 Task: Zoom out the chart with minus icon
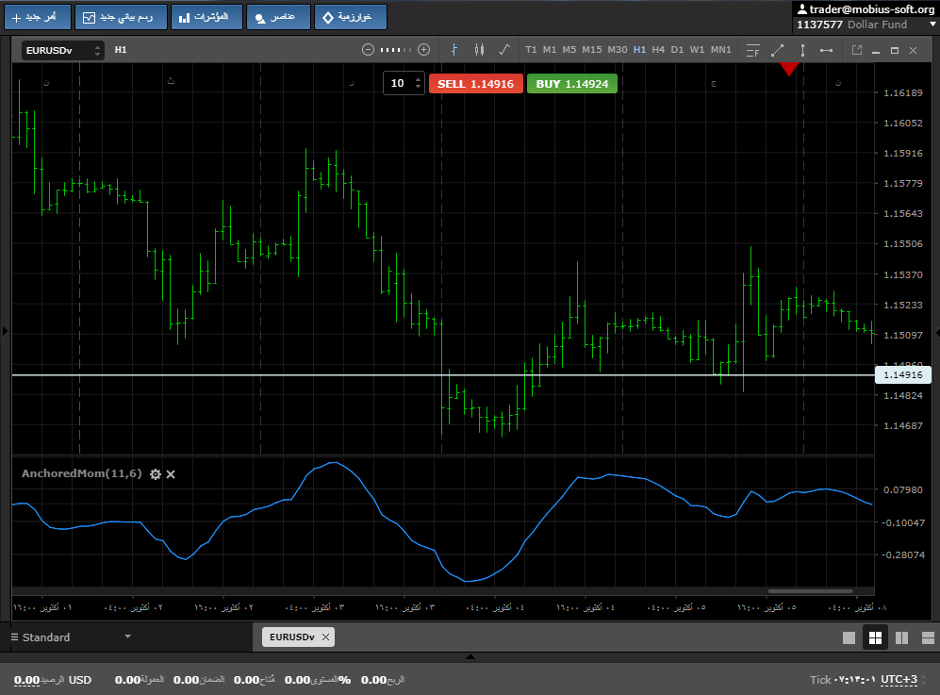[368, 49]
